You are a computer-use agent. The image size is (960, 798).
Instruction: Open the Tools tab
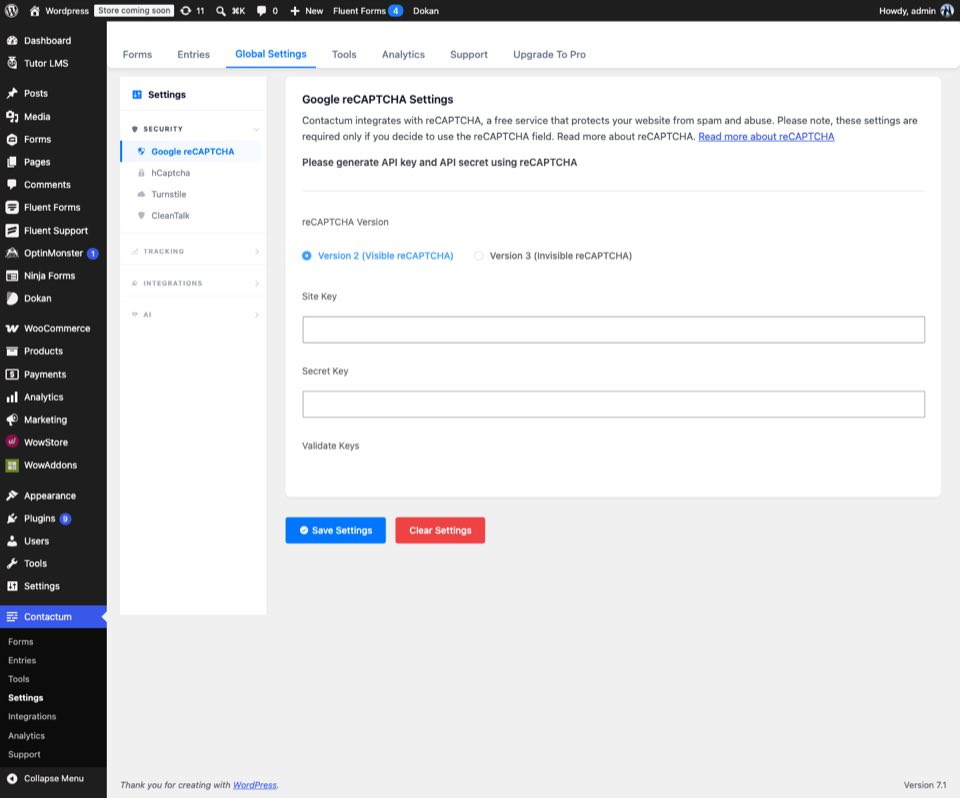coord(344,55)
